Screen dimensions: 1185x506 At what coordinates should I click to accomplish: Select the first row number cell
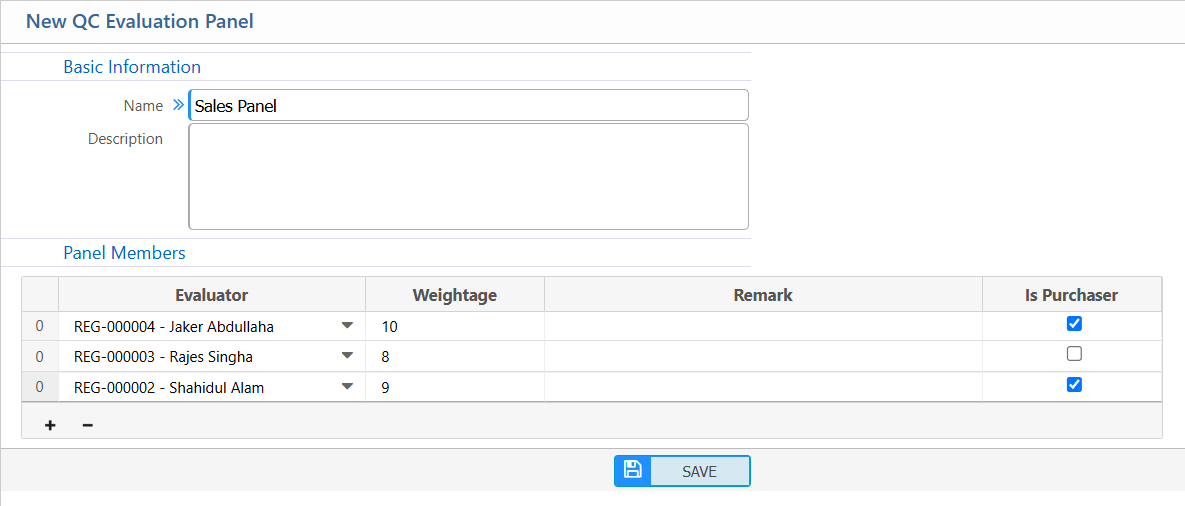40,326
